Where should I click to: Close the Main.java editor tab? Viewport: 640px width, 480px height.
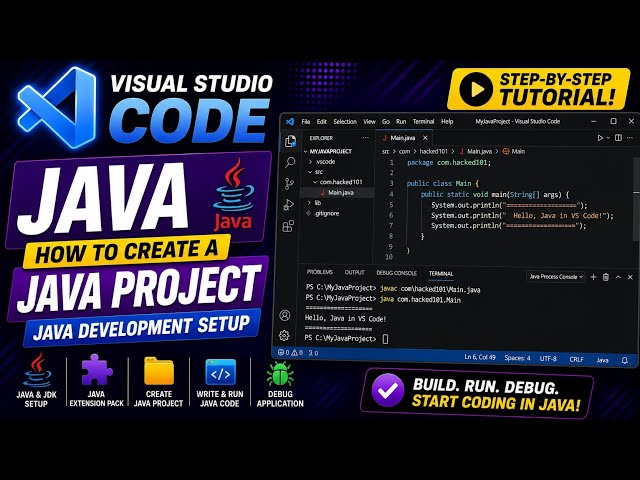[425, 138]
